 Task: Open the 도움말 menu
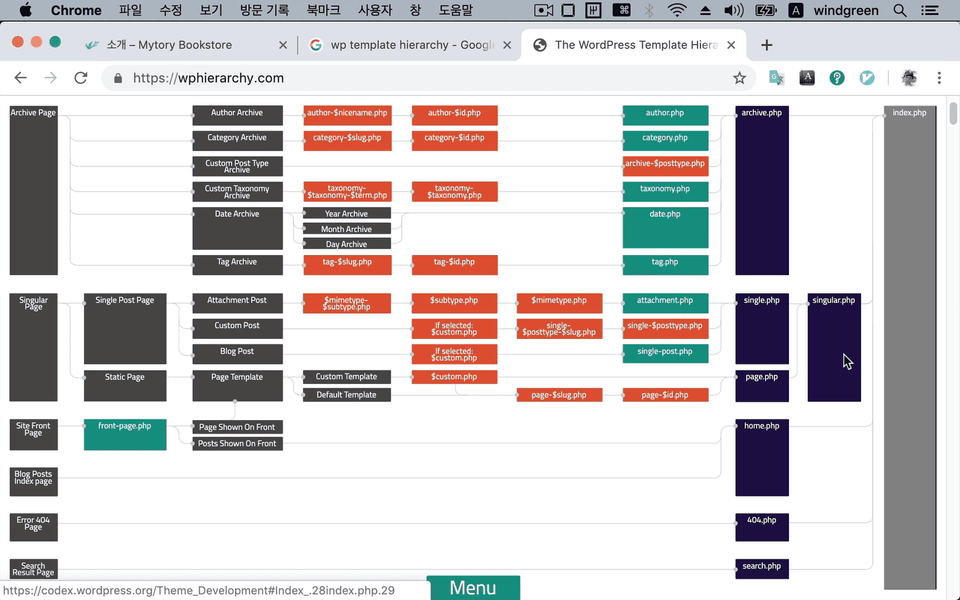click(x=456, y=10)
